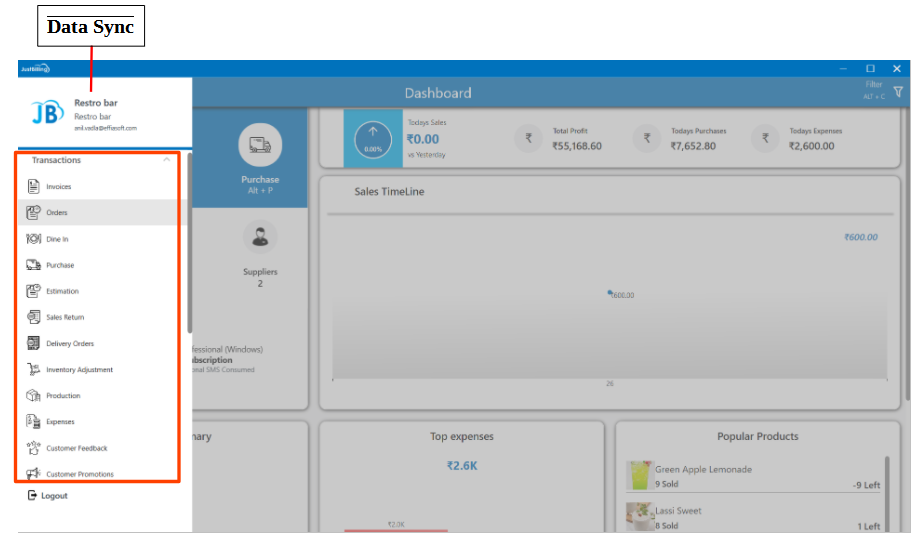Click the Todays Sales percentage indicator
The height and width of the screenshot is (537, 912).
click(x=373, y=138)
